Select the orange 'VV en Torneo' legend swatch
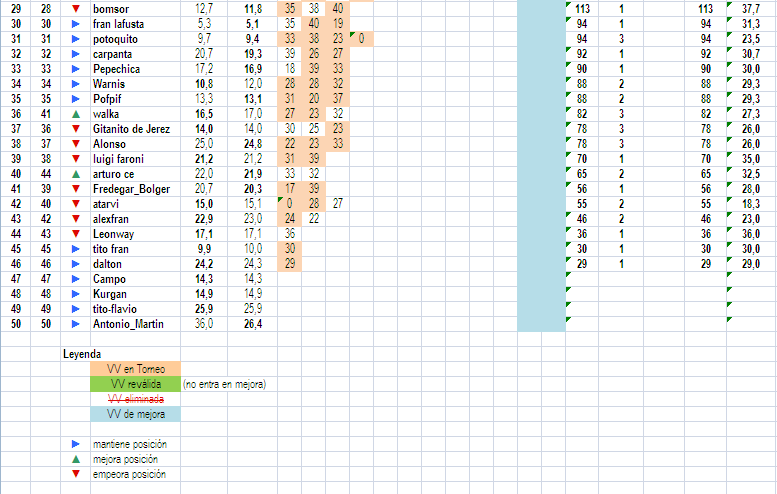Screen dimensions: 777x494 click(x=136, y=369)
